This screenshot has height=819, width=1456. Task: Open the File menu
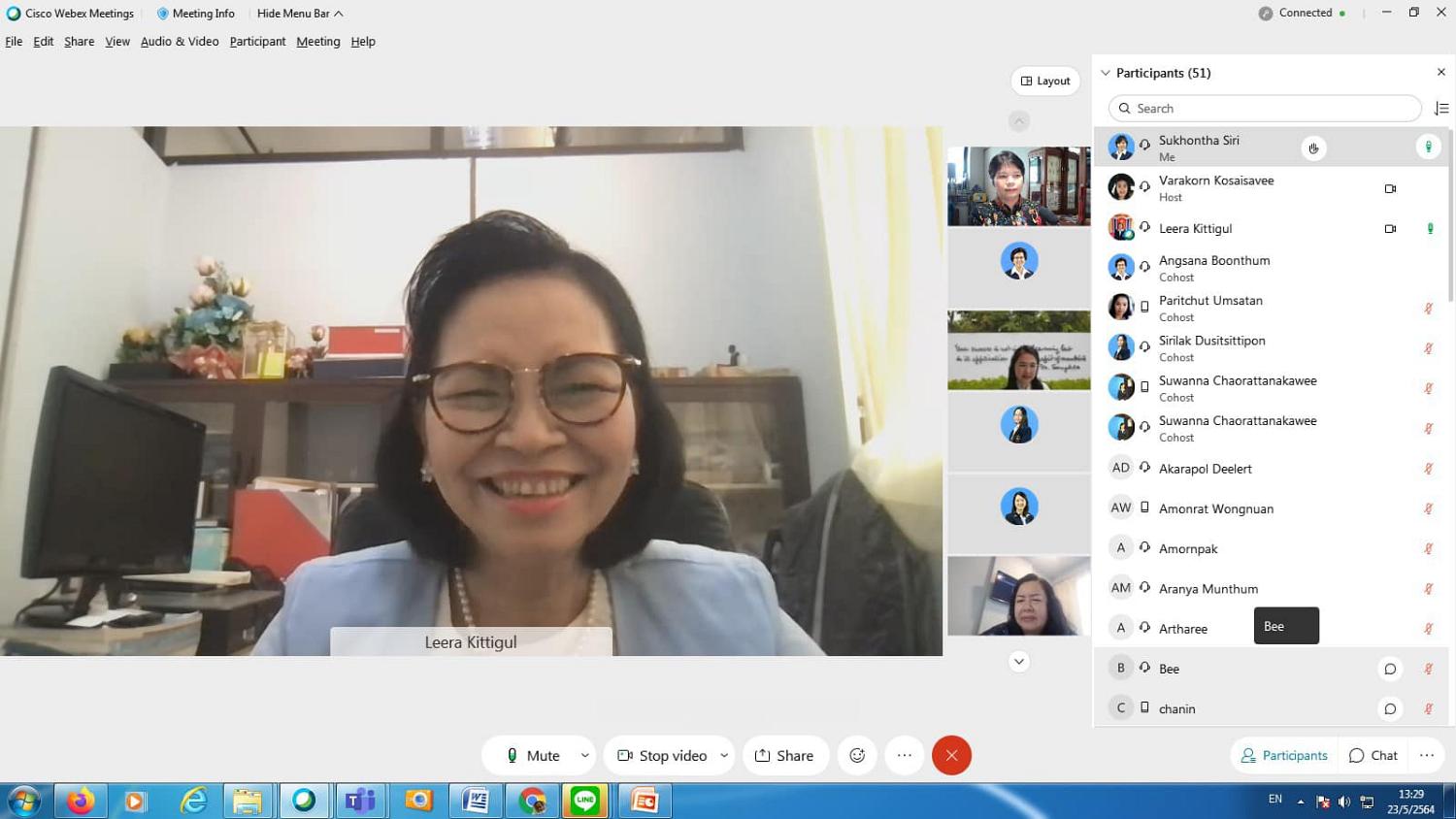14,42
